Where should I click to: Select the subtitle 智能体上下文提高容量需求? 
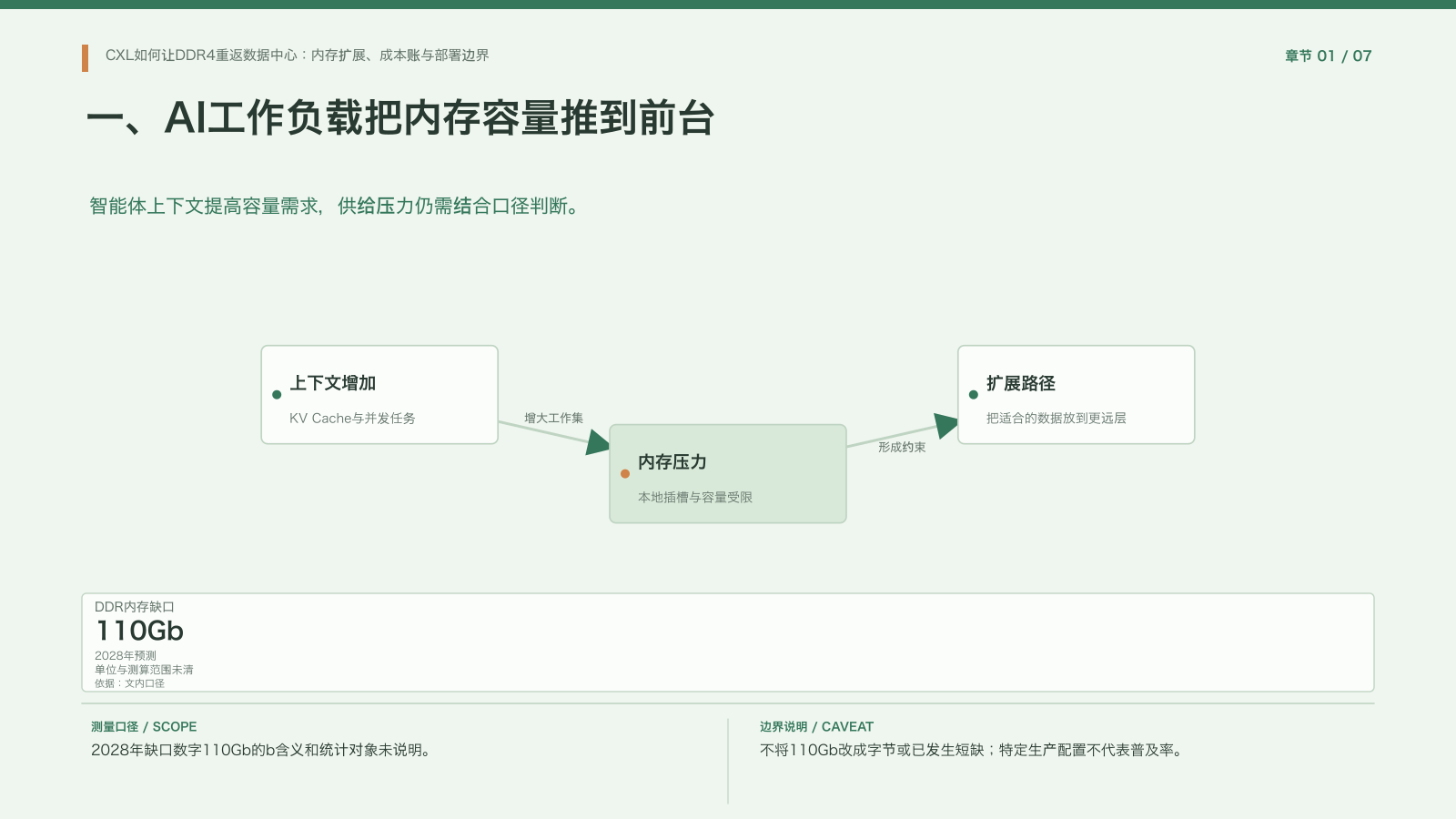click(334, 206)
